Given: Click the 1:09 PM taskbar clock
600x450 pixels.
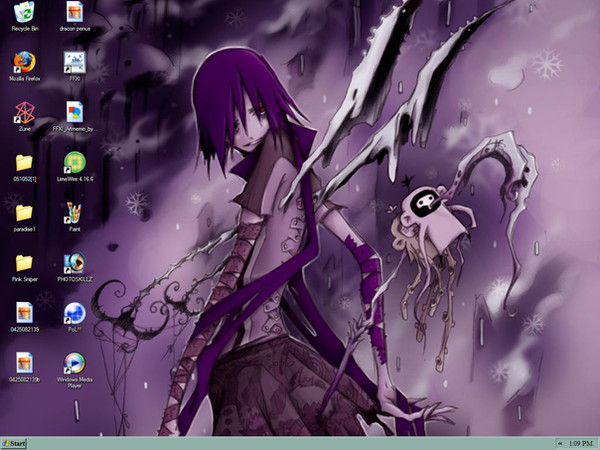Looking at the screenshot, I should pos(580,443).
